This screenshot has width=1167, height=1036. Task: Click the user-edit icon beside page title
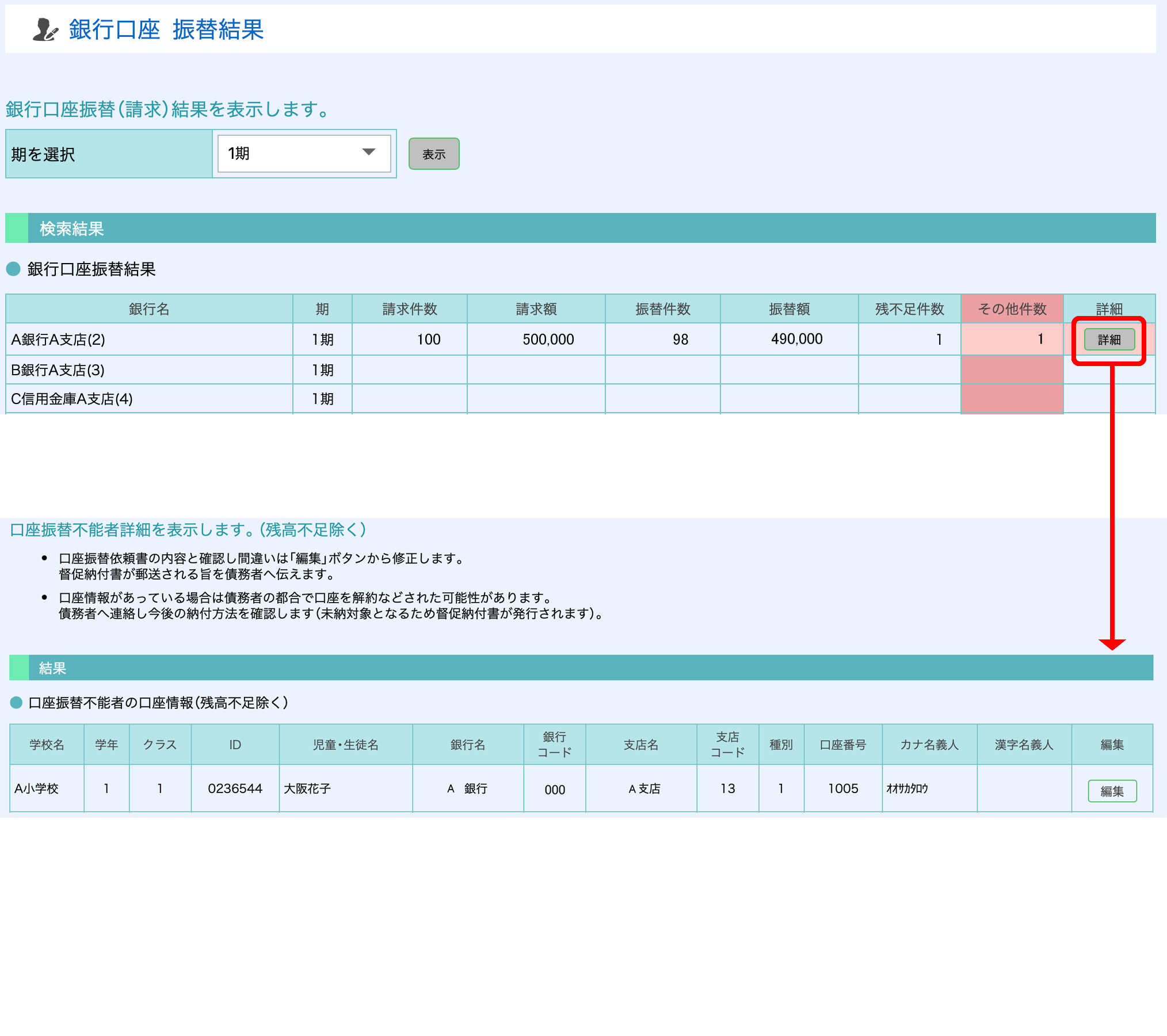pos(45,29)
